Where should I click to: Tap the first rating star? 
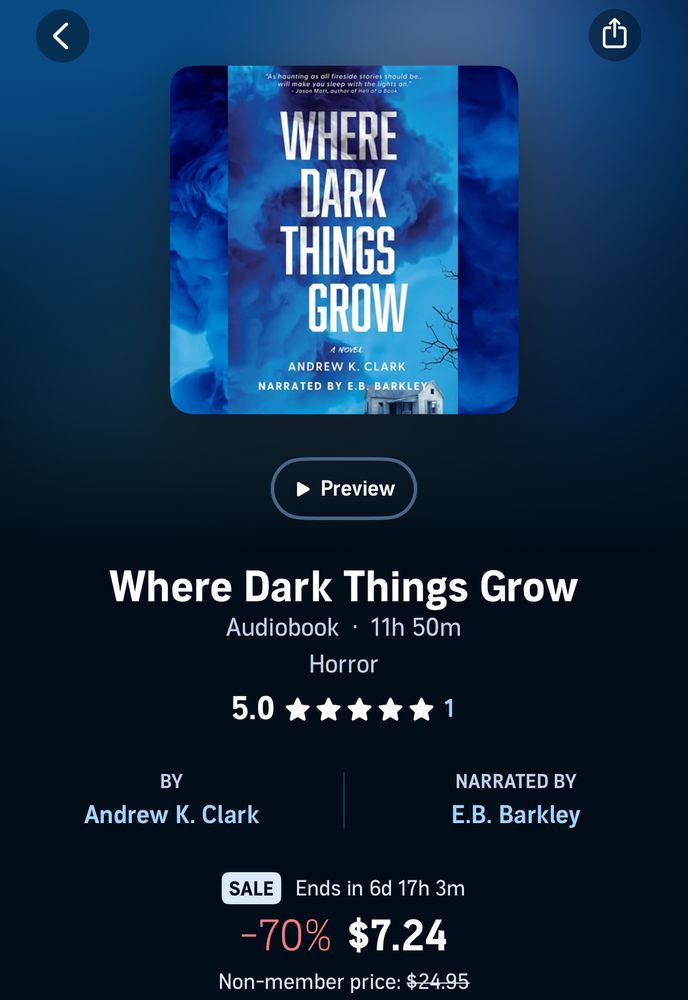(297, 709)
